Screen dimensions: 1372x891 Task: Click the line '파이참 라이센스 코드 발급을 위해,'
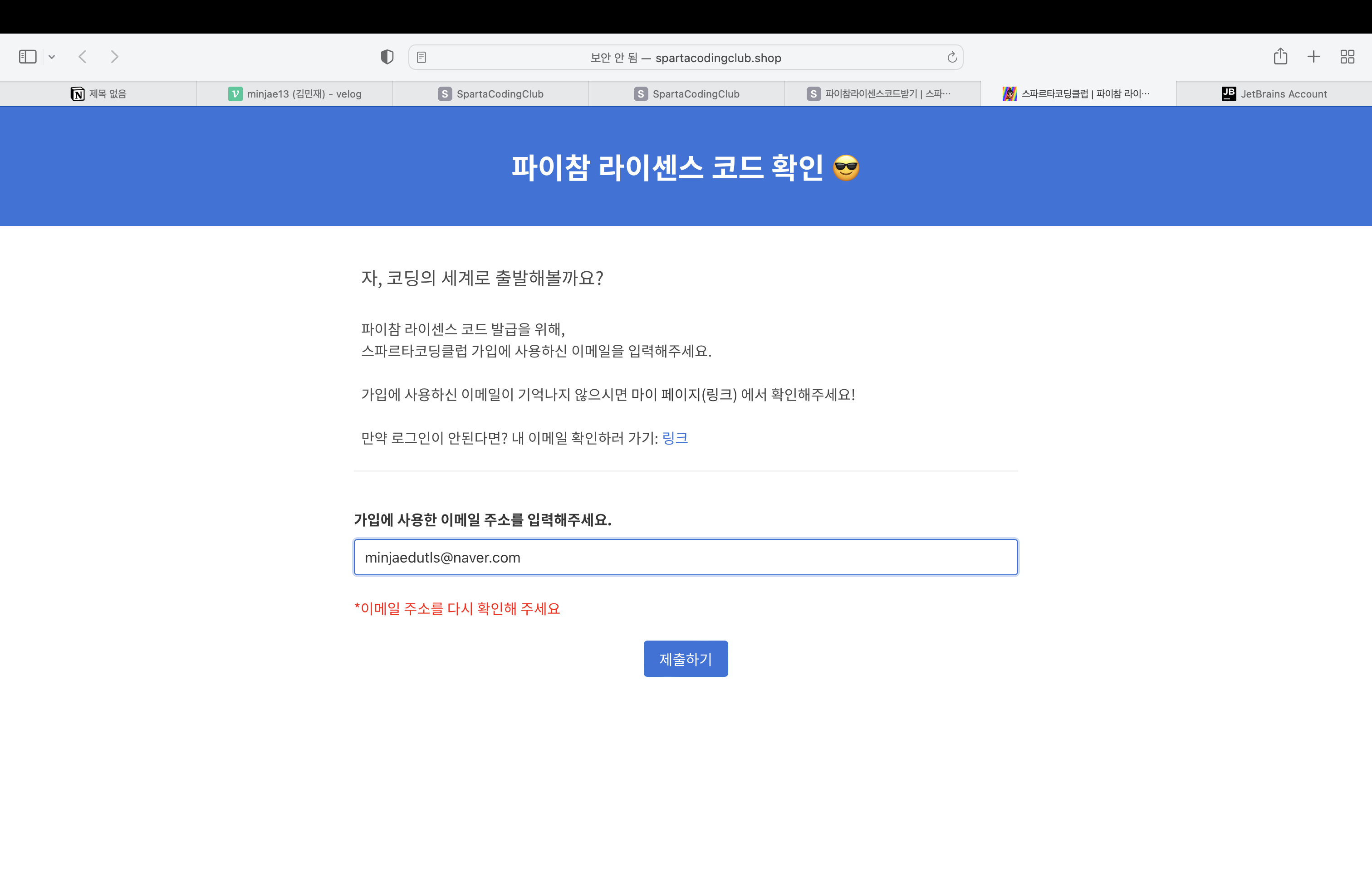(x=463, y=329)
